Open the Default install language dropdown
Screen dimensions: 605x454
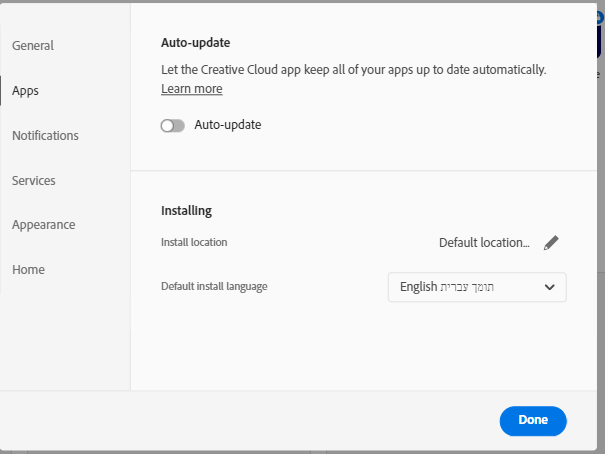tap(476, 287)
